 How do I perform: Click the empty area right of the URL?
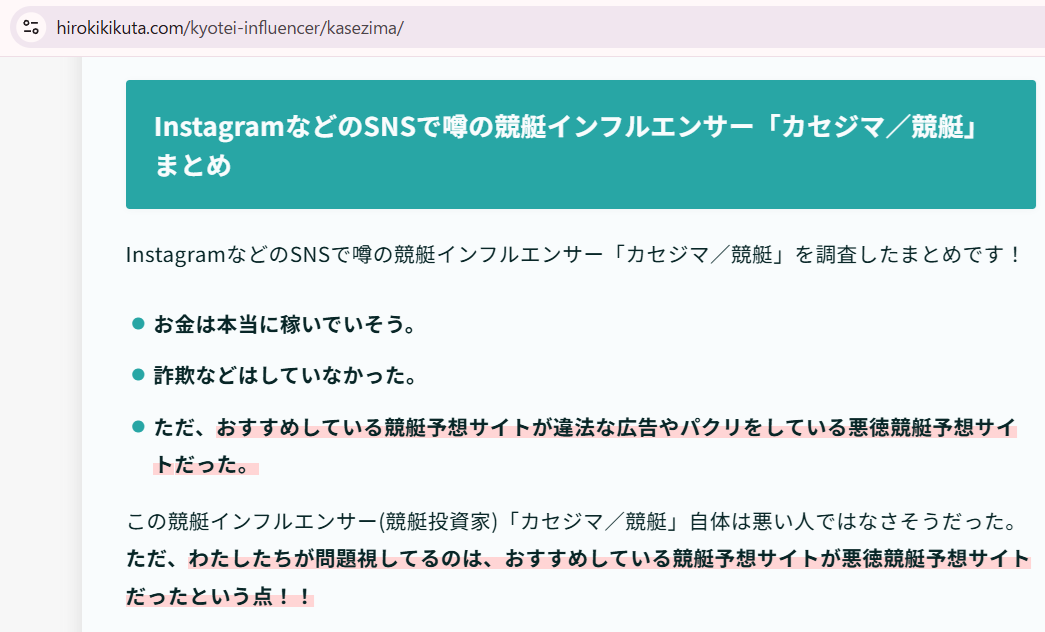[x=720, y=27]
